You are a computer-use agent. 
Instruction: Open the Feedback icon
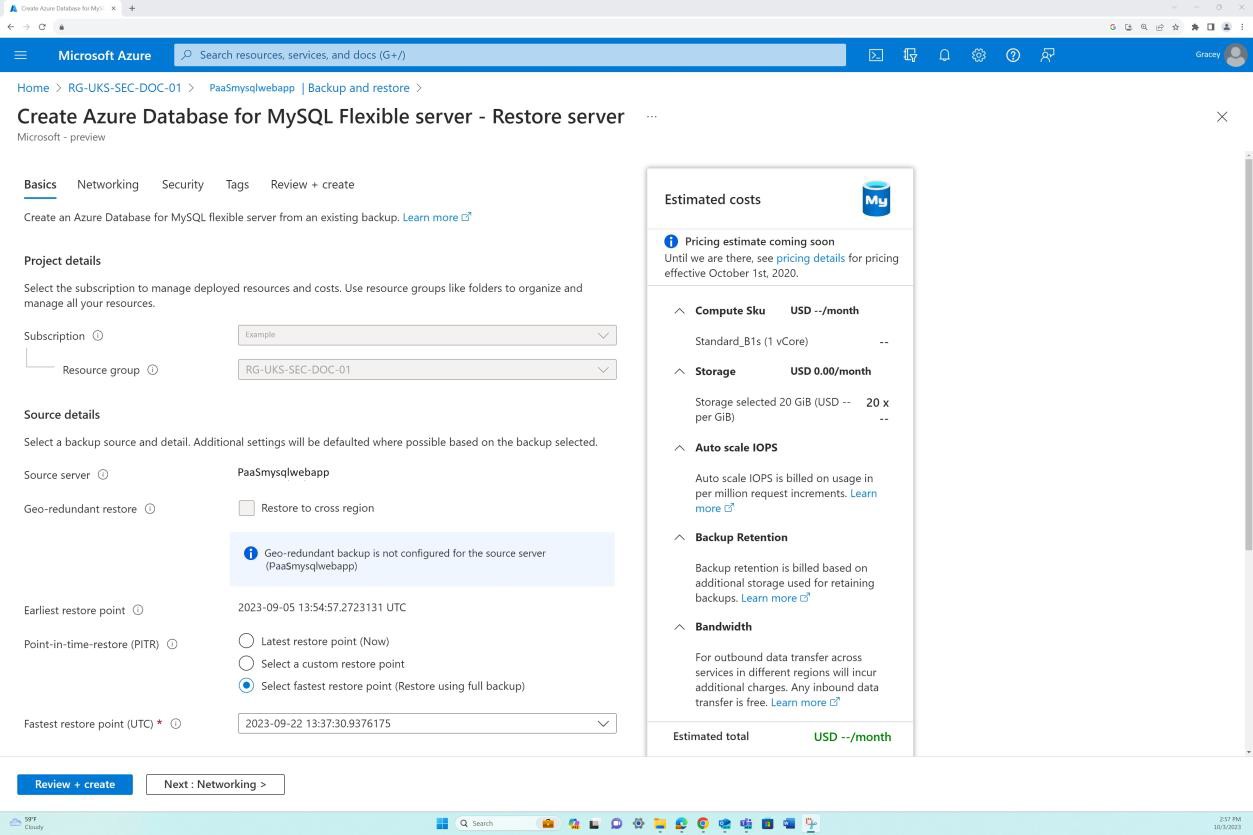click(1046, 55)
